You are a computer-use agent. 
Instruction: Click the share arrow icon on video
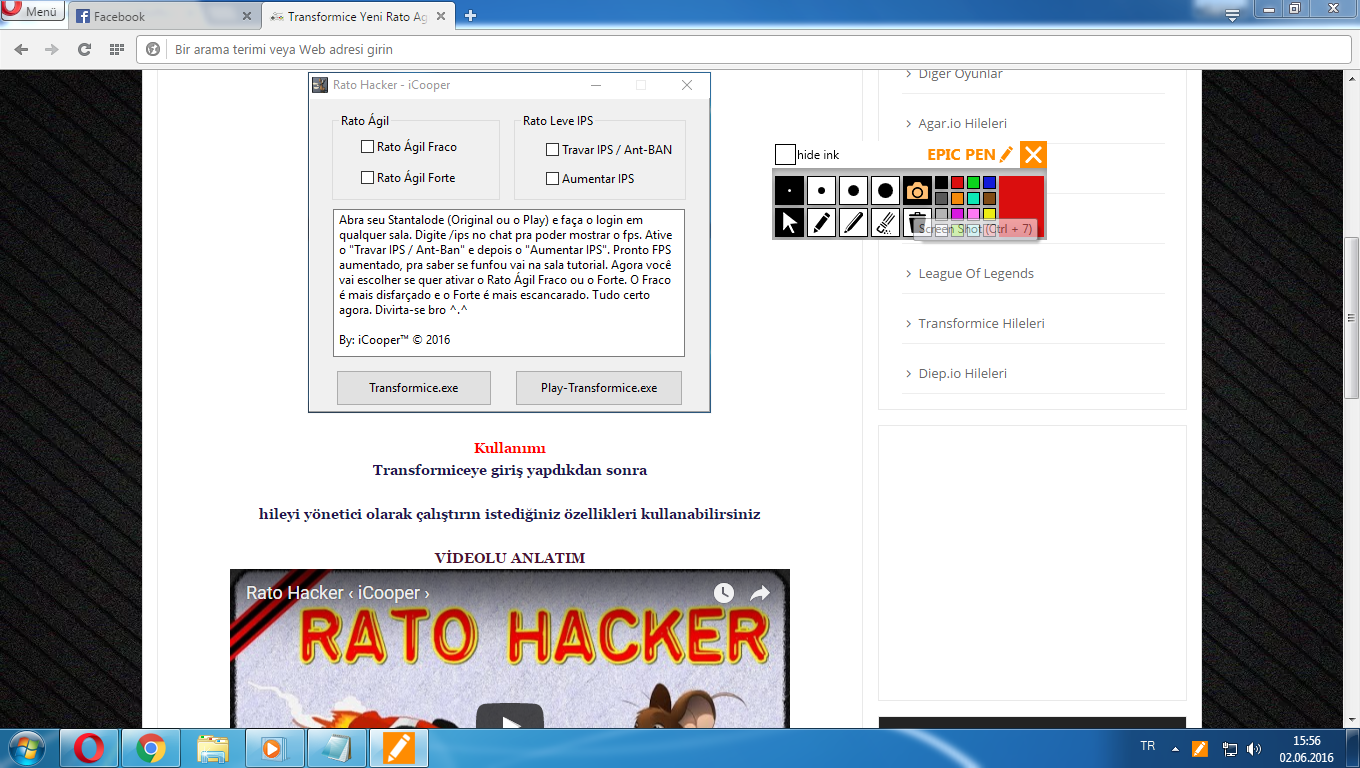click(760, 593)
